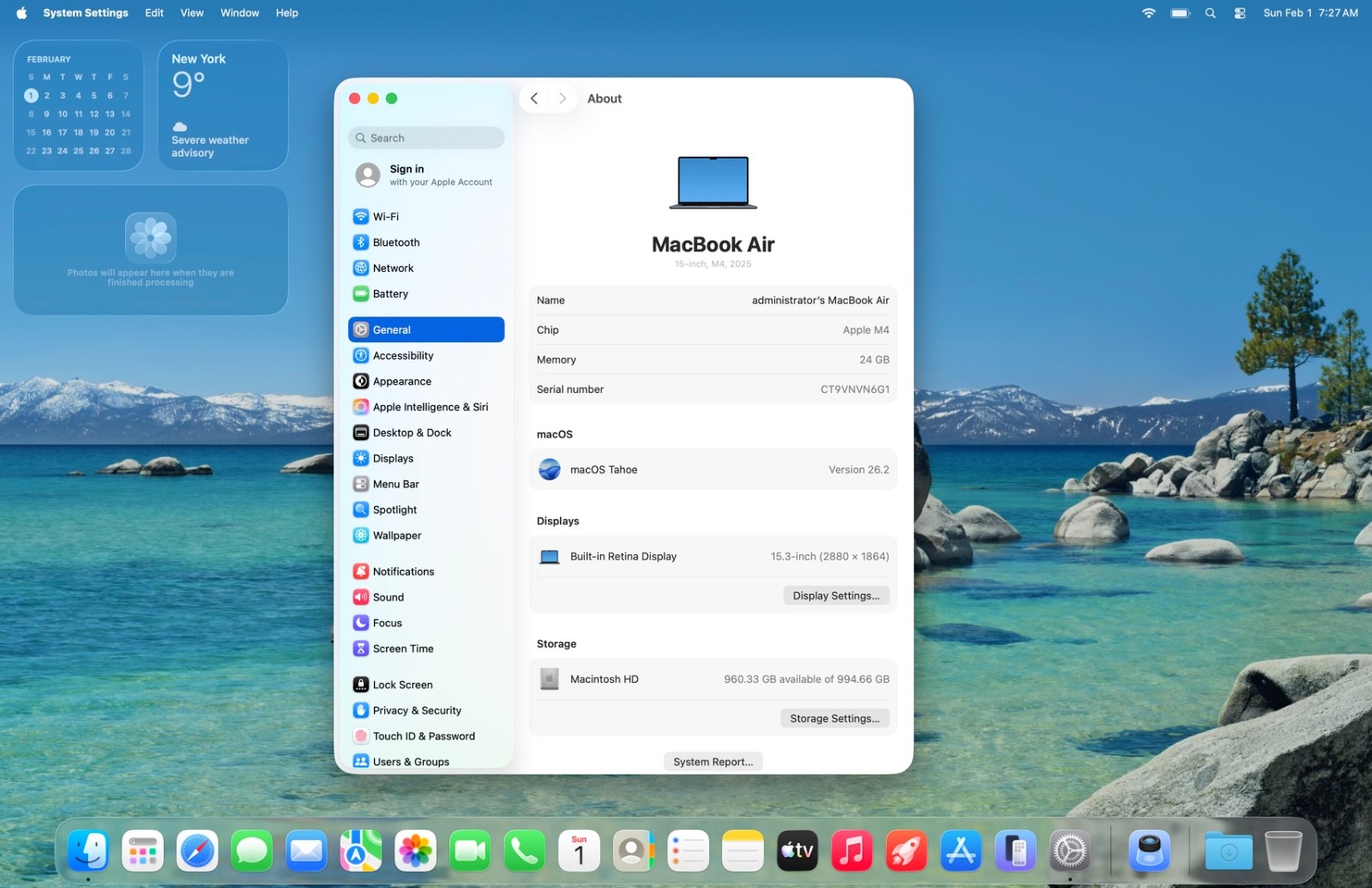The image size is (1372, 888).
Task: Select Focus in the sidebar
Action: pyautogui.click(x=387, y=623)
